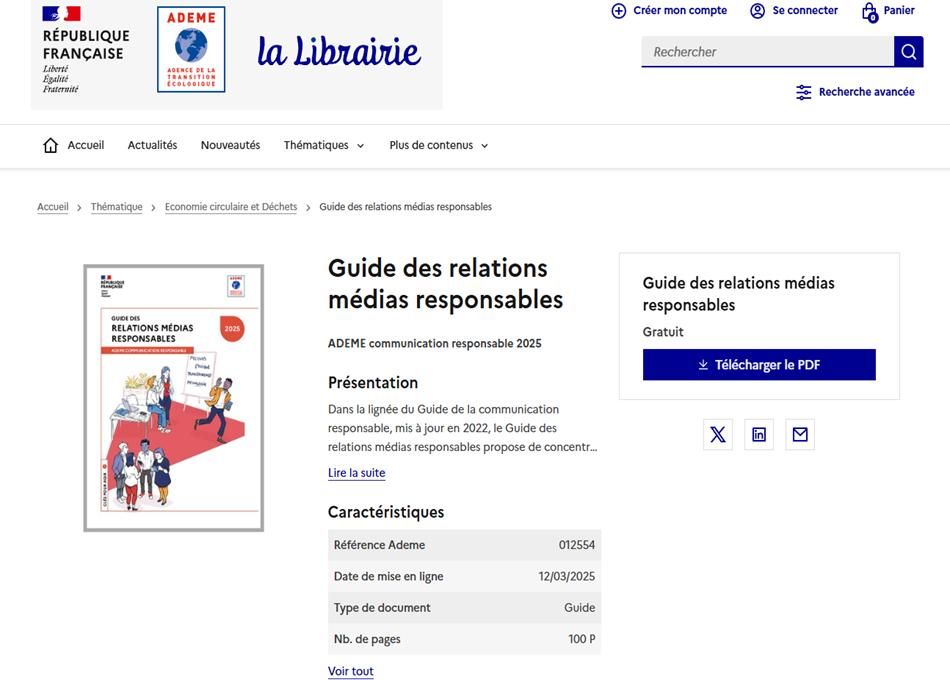Viewport: 950px width, 680px height.
Task: Show all characteristics via Voir tout
Action: [x=351, y=671]
